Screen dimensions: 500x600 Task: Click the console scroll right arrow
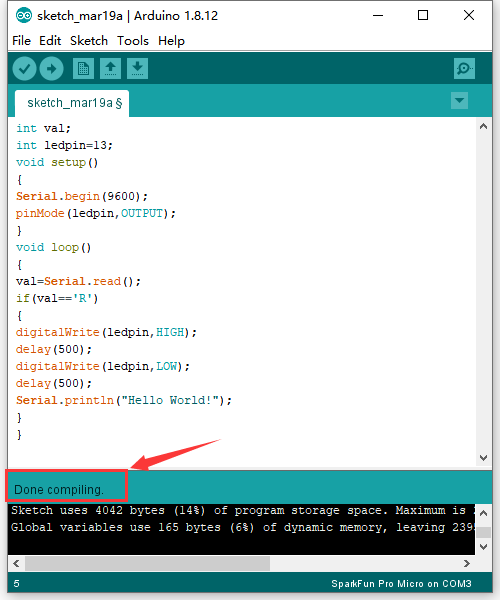click(467, 564)
